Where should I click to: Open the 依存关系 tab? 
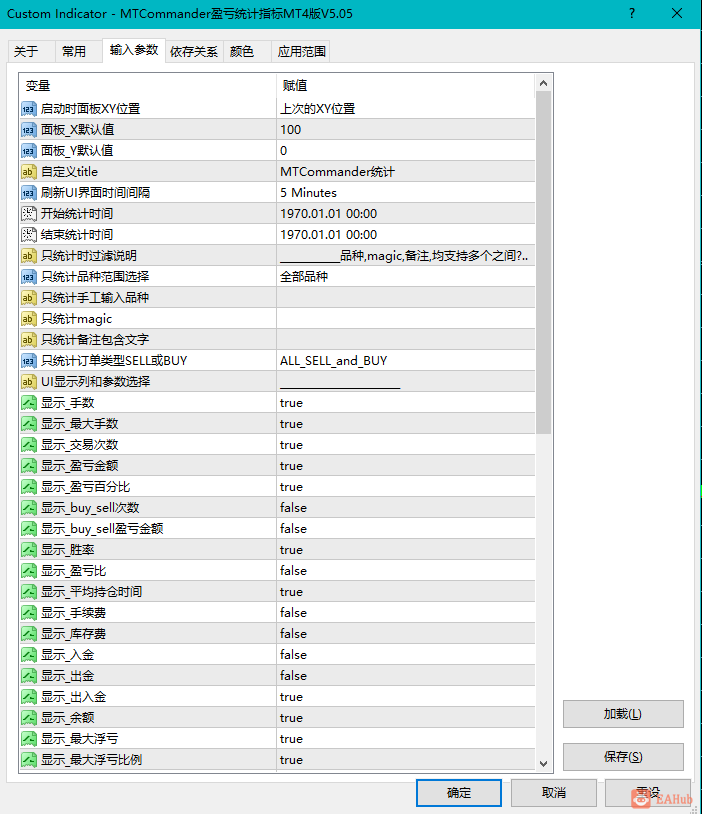[x=194, y=51]
